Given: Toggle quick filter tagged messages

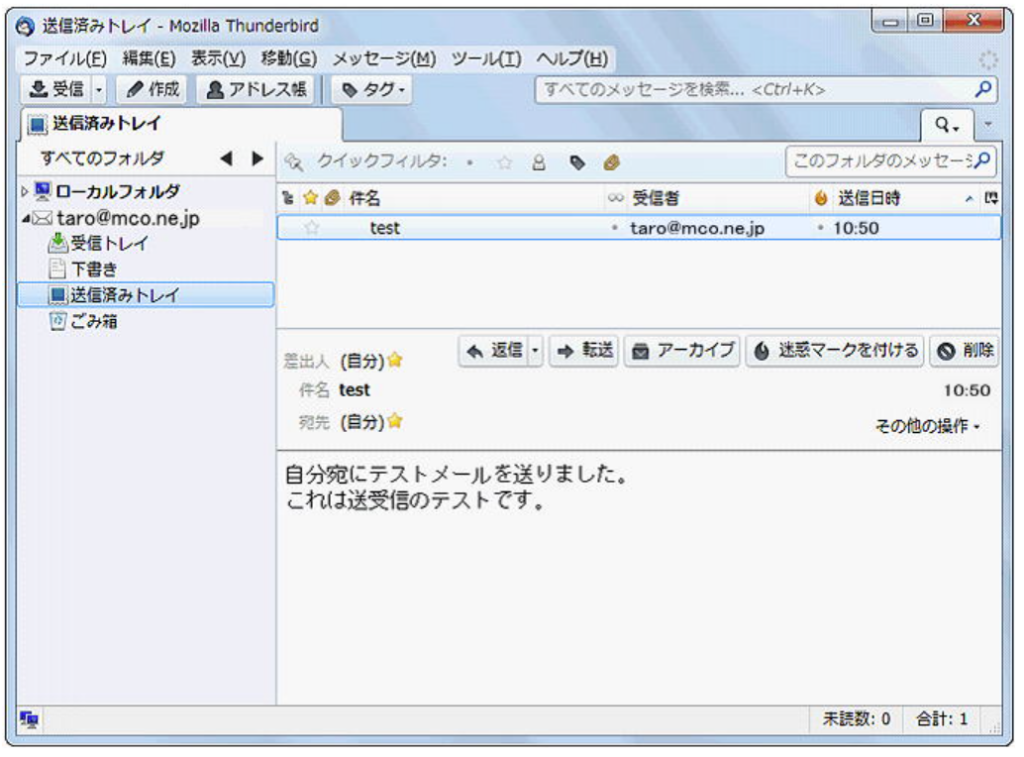Looking at the screenshot, I should tap(577, 163).
